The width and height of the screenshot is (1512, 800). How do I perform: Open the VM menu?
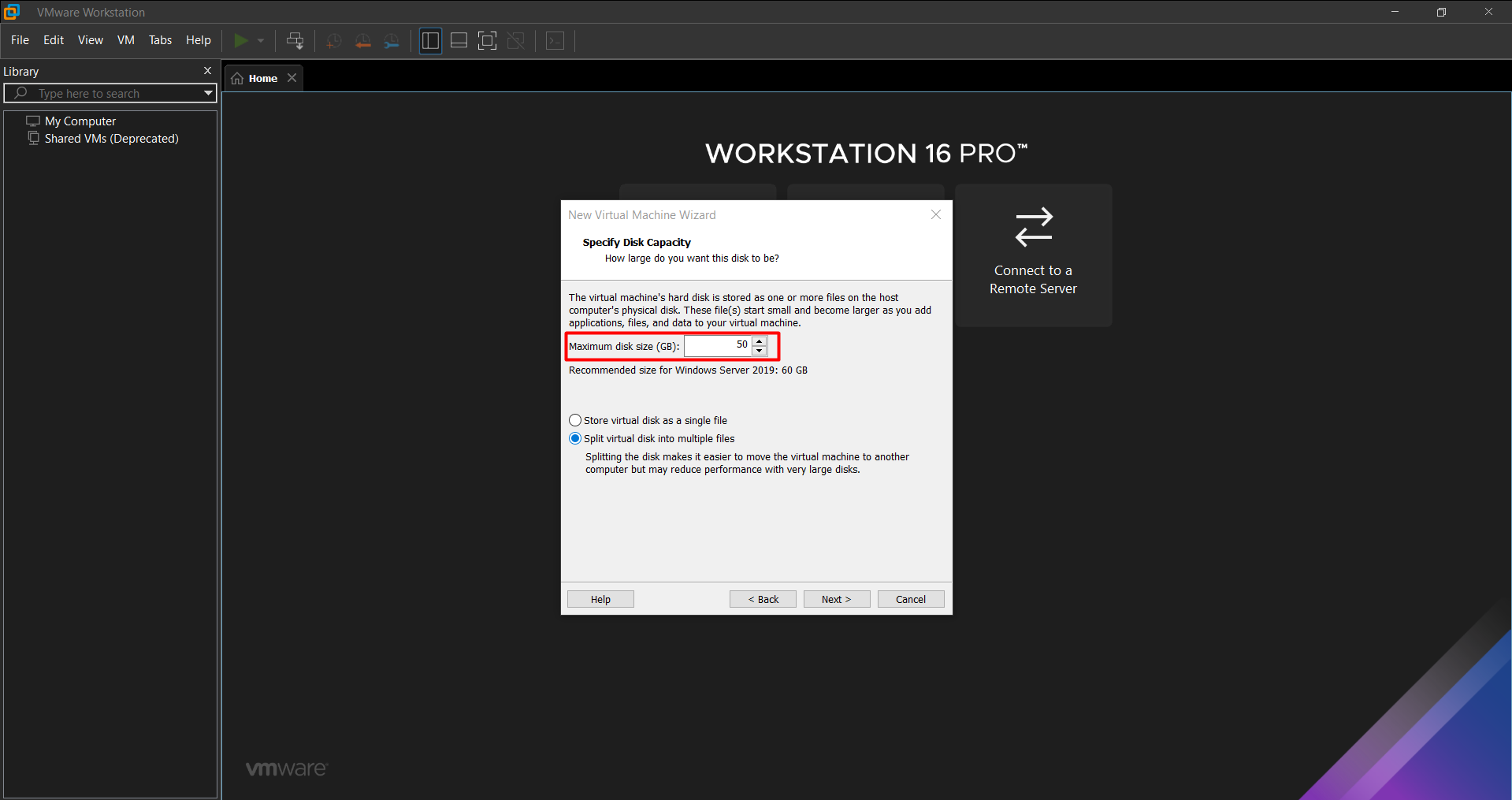(x=126, y=40)
